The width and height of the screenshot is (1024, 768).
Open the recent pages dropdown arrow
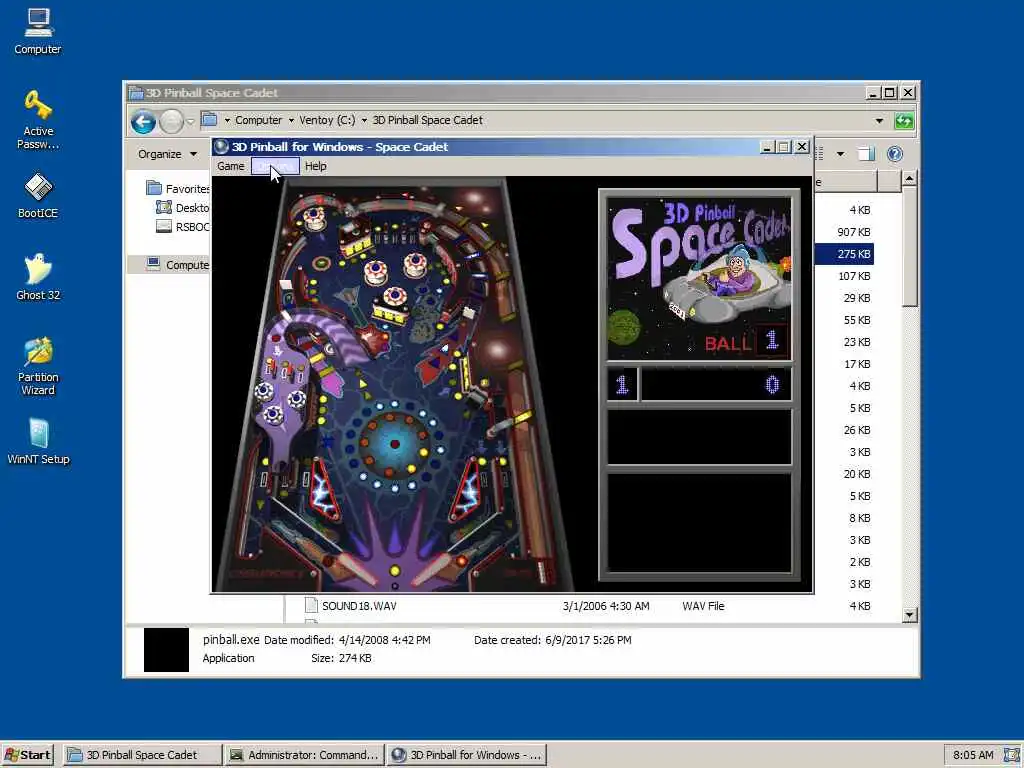coord(191,121)
